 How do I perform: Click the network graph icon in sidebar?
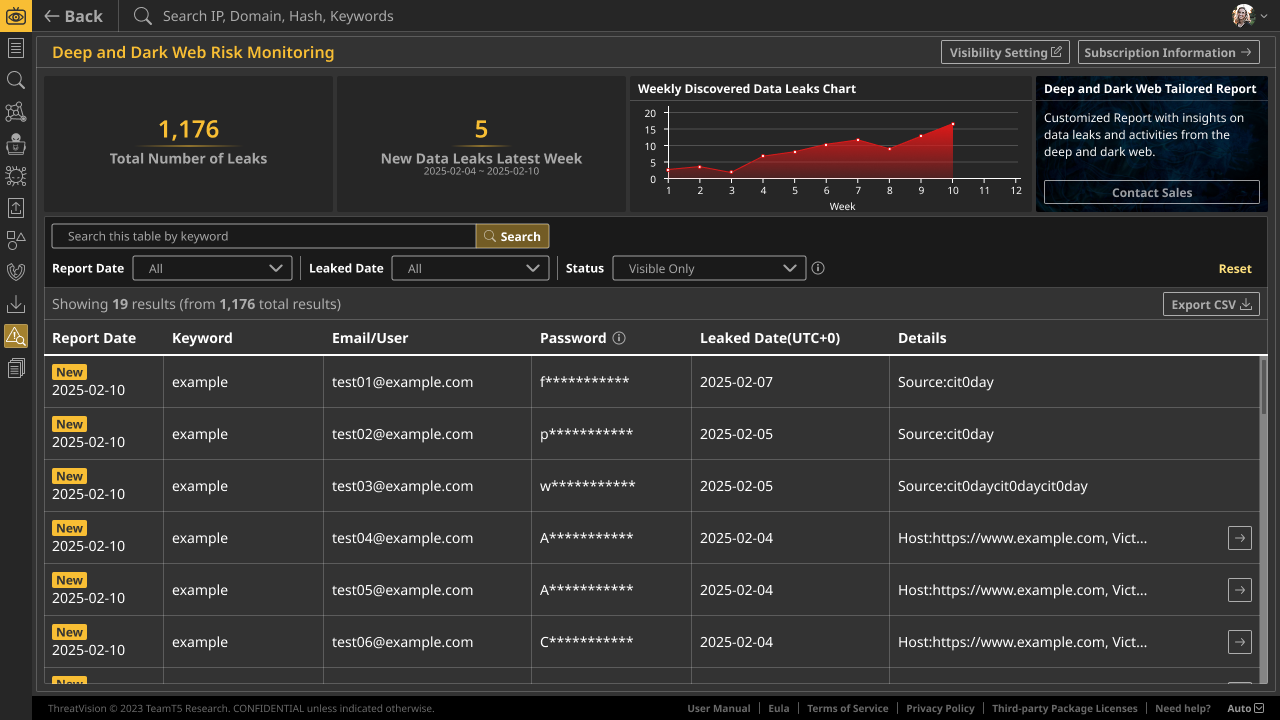(x=16, y=112)
